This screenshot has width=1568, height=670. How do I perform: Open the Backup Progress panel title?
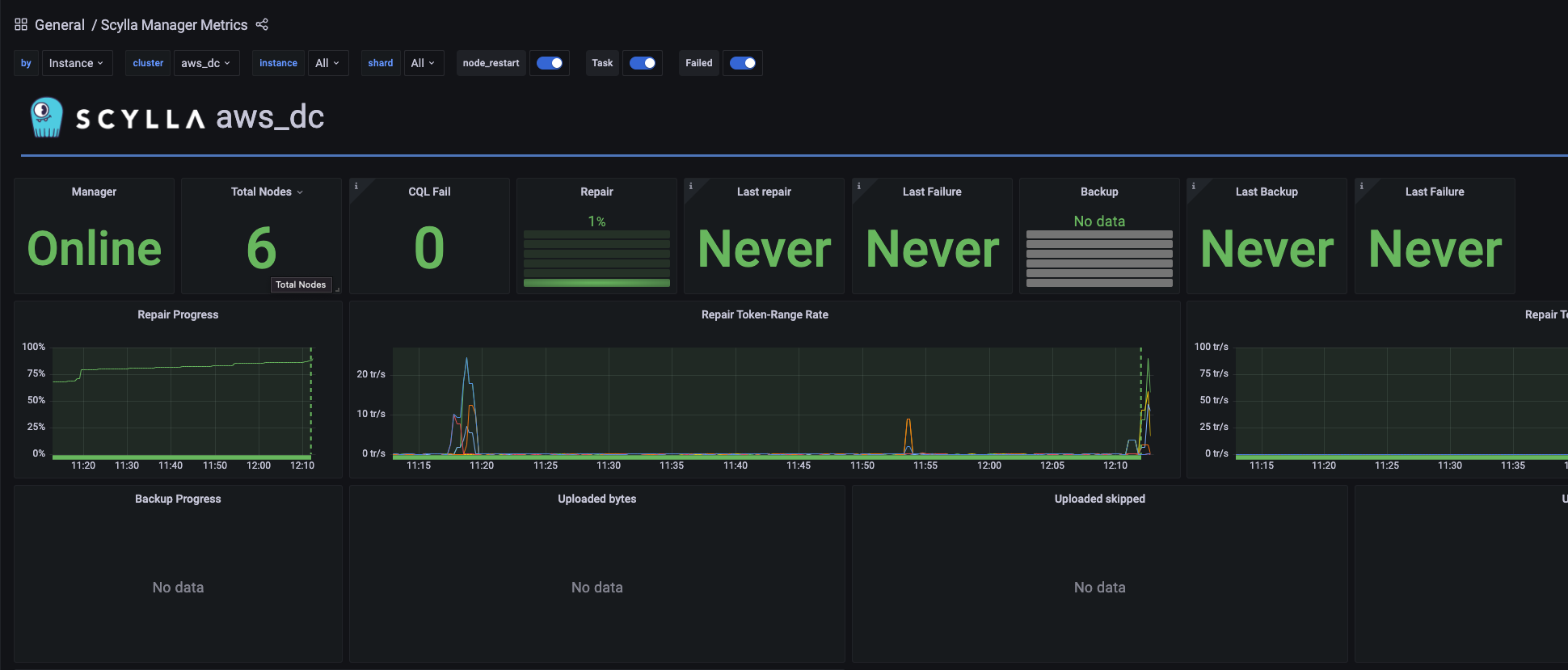point(178,499)
